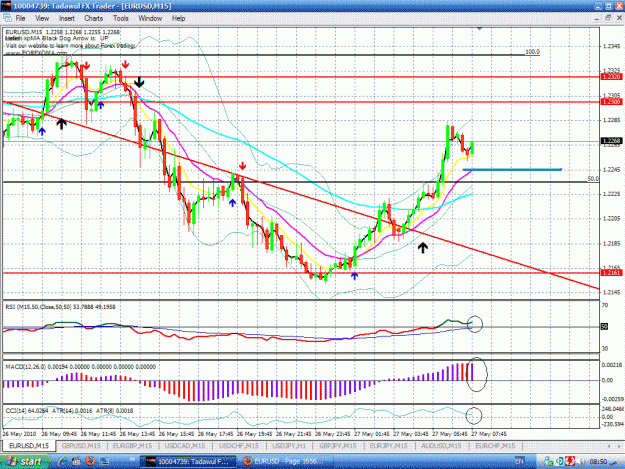Image resolution: width=625 pixels, height=469 pixels.
Task: Click the RSI indicator label text
Action: [x=60, y=307]
